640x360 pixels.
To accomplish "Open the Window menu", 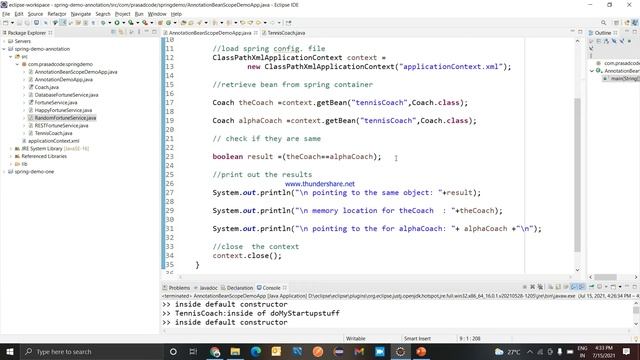I will click(x=157, y=14).
